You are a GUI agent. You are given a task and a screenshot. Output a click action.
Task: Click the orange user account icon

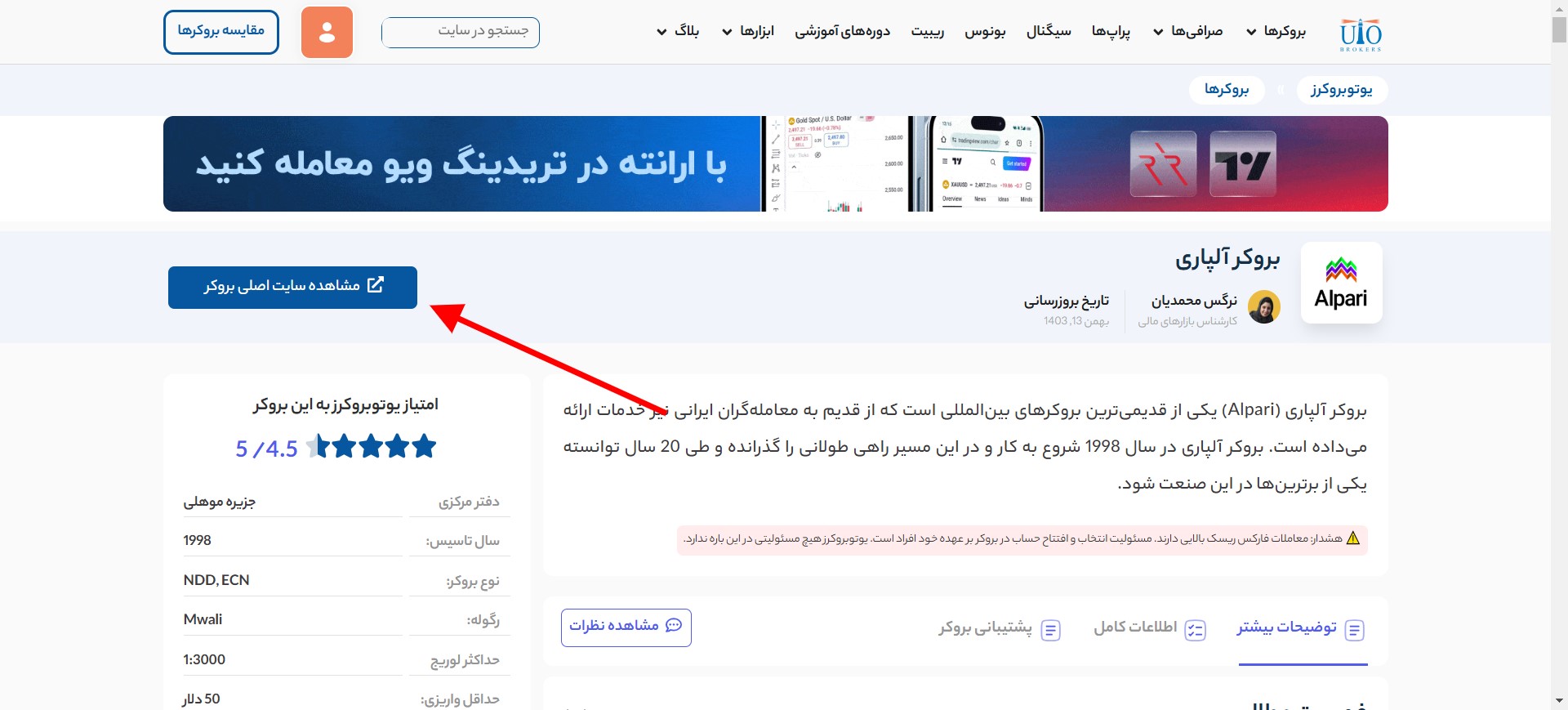(x=327, y=33)
